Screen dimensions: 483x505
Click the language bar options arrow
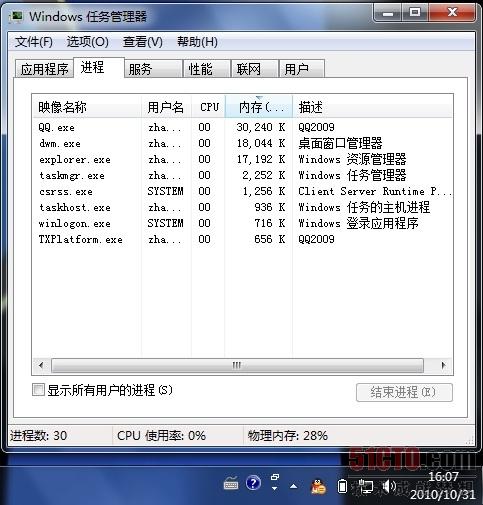coord(274,489)
